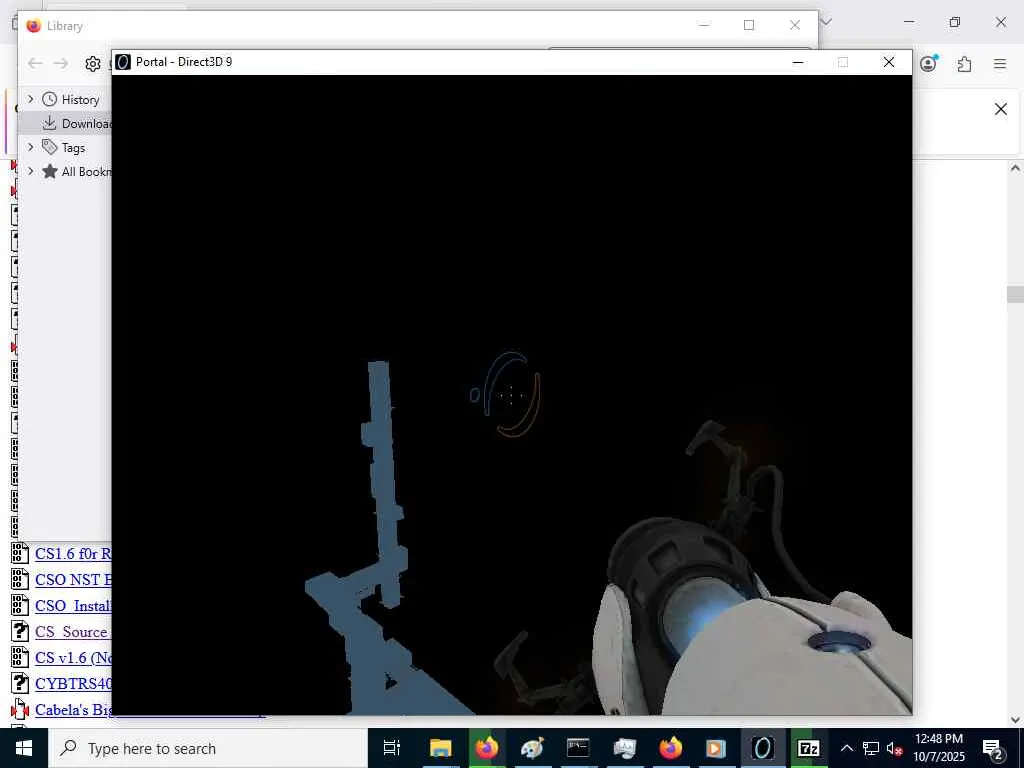Screen dimensions: 1024x768
Task: Click the 'Type here to search' box
Action: 208,748
